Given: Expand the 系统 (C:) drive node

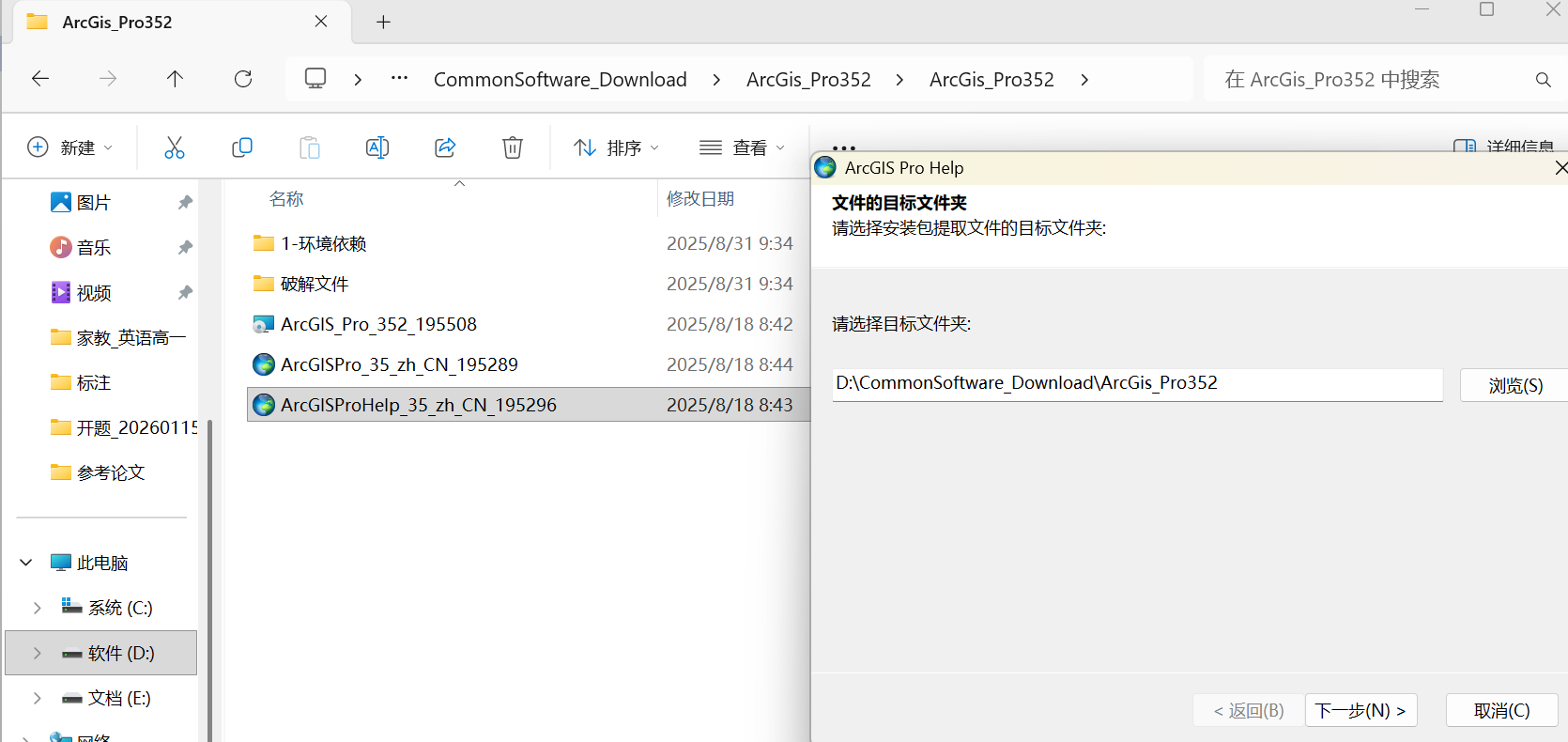Looking at the screenshot, I should 38,608.
